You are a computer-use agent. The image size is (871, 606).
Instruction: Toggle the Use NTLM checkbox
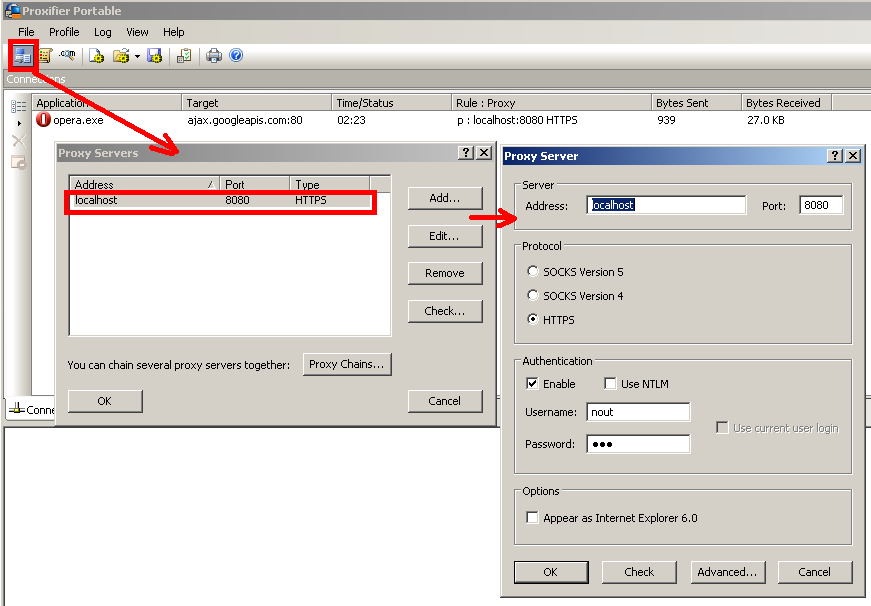610,383
